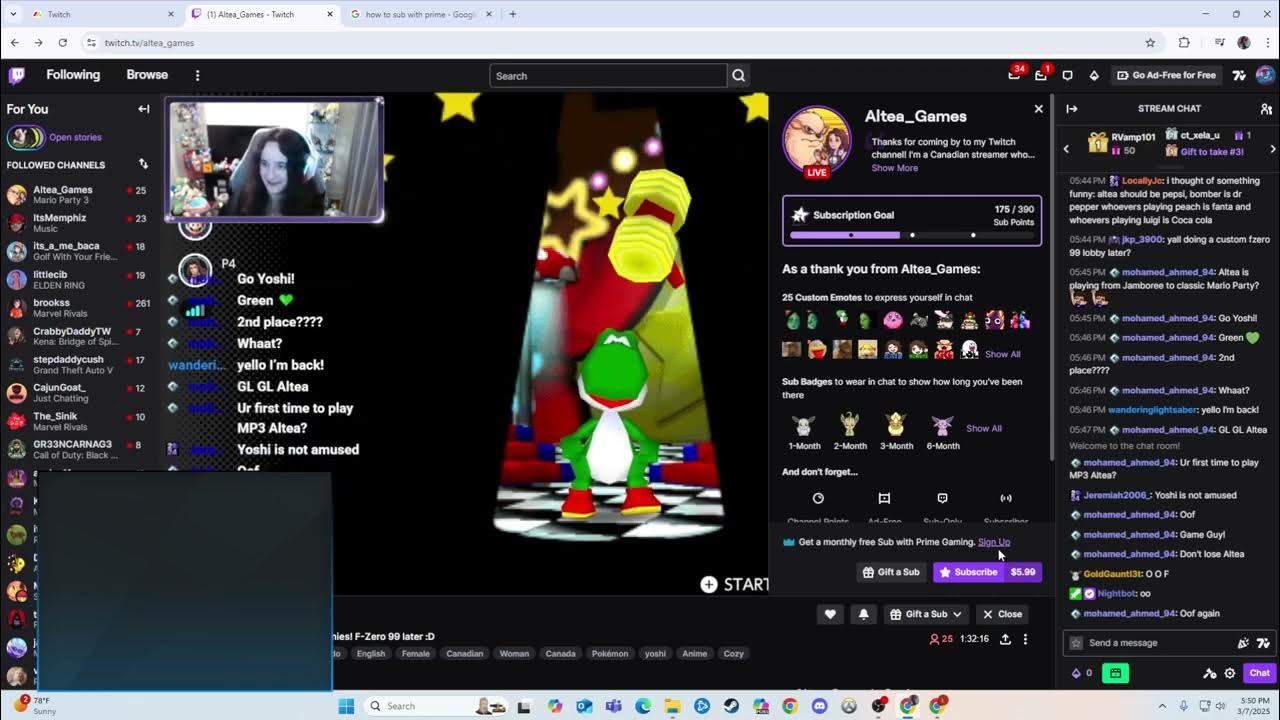The image size is (1280, 720).
Task: Expand the Gift a Sub dropdown below the video
Action: [x=926, y=614]
